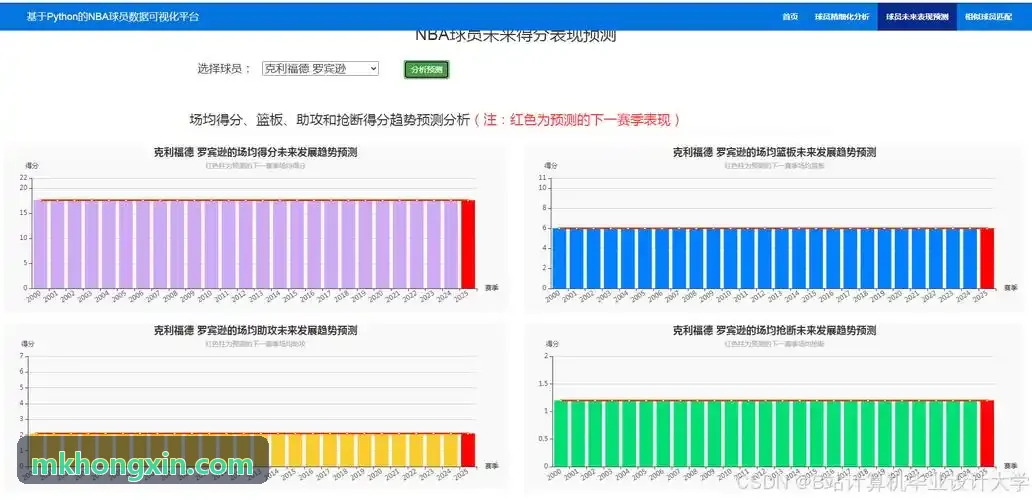Click the 11 y-axis value in rebounds chart
Image resolution: width=1032 pixels, height=500 pixels.
click(543, 178)
